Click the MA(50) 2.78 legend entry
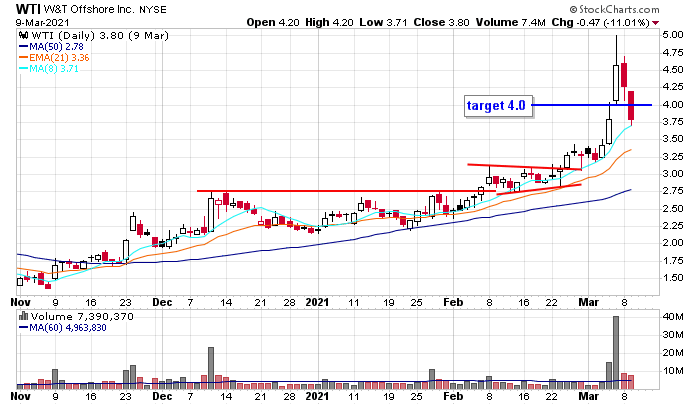The width and height of the screenshot is (700, 405). pos(51,46)
